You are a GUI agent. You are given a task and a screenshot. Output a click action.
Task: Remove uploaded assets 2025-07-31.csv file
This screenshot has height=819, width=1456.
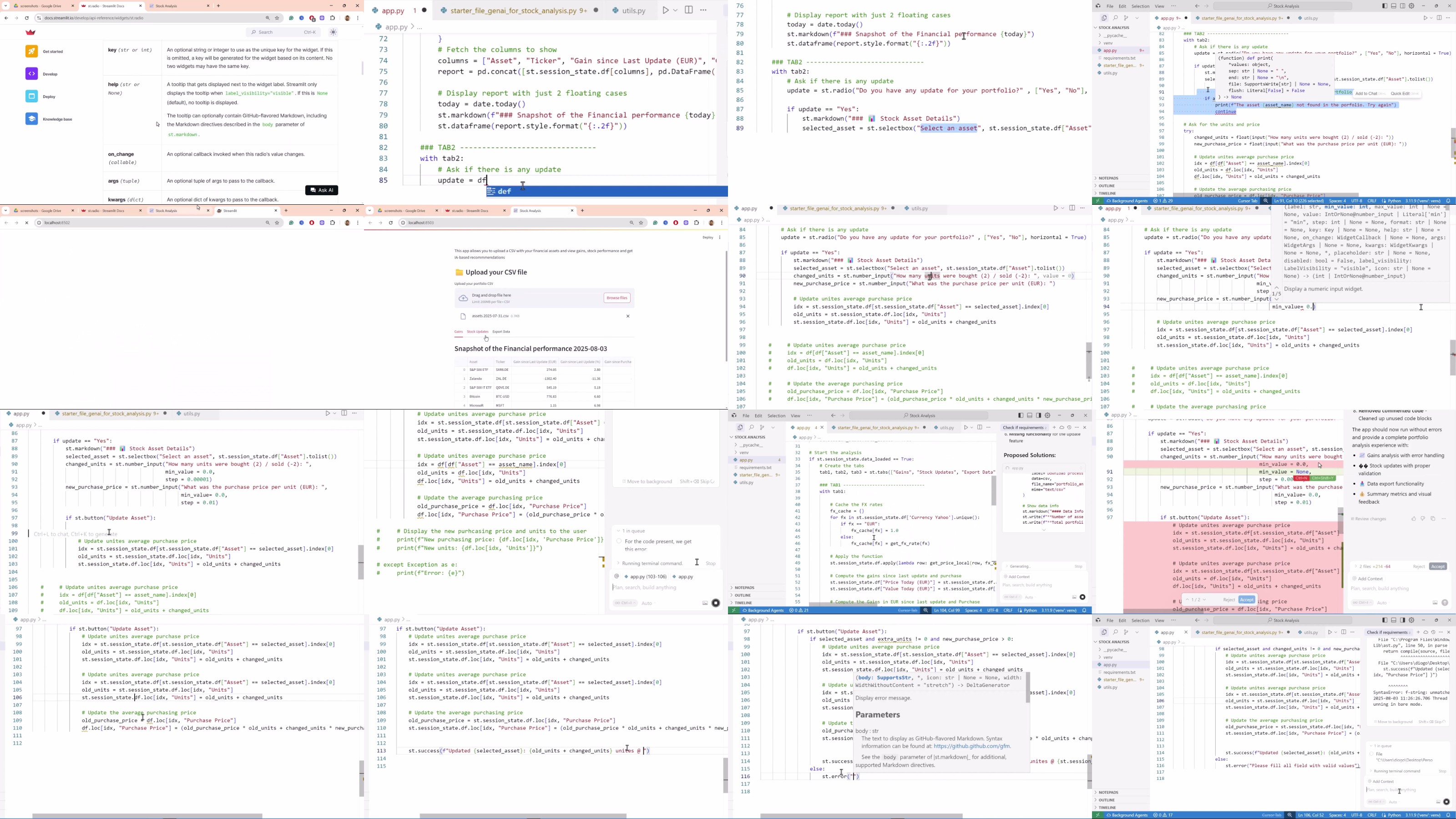[x=627, y=316]
